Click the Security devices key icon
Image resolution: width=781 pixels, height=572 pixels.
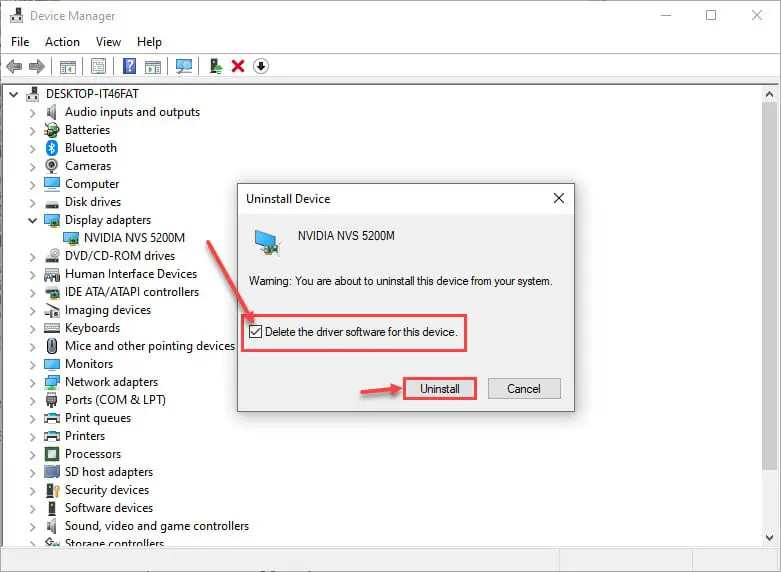52,490
